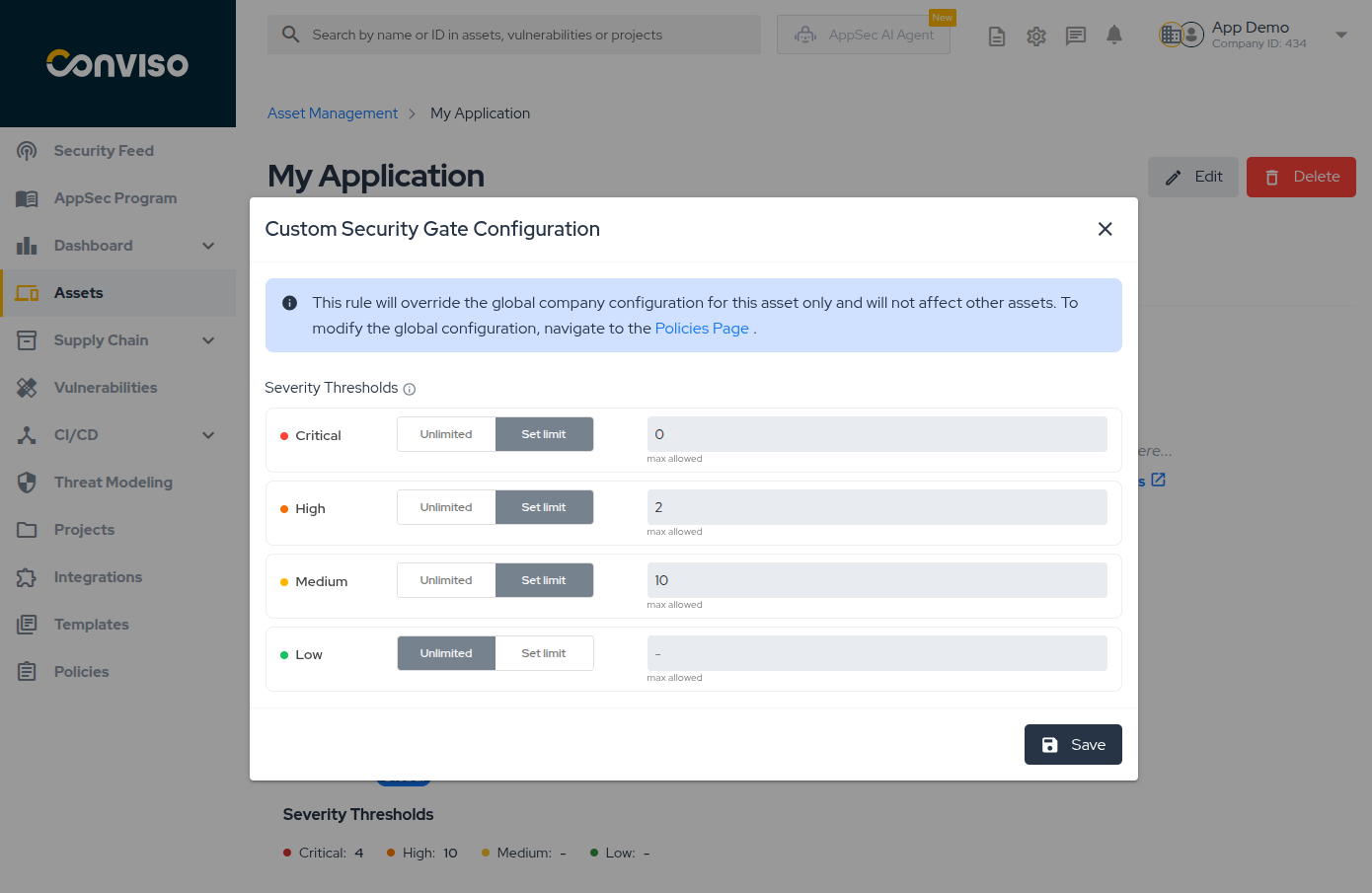The image size is (1372, 893).
Task: Save the security gate configuration
Action: pos(1073,745)
